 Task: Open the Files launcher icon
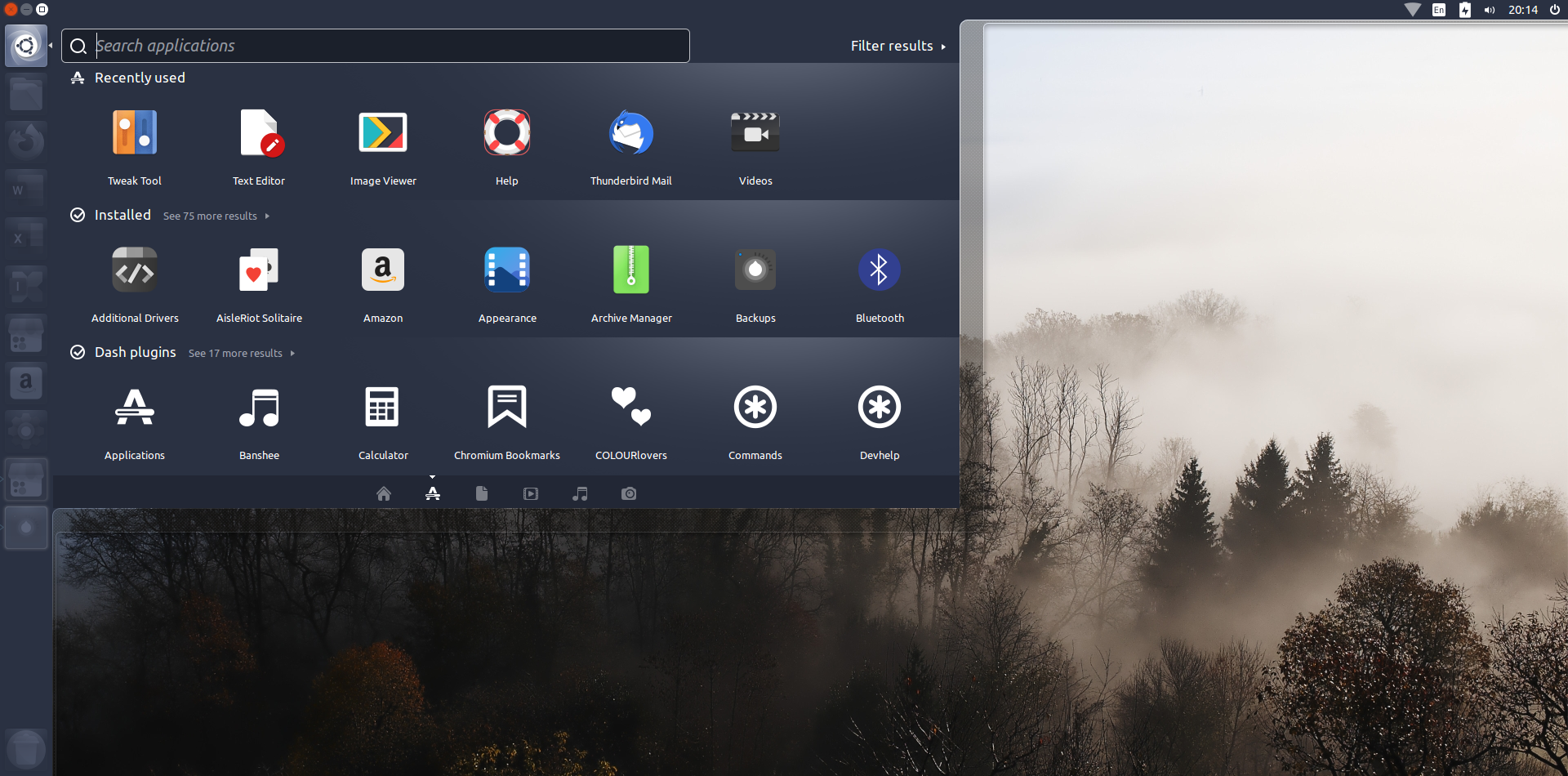(26, 92)
